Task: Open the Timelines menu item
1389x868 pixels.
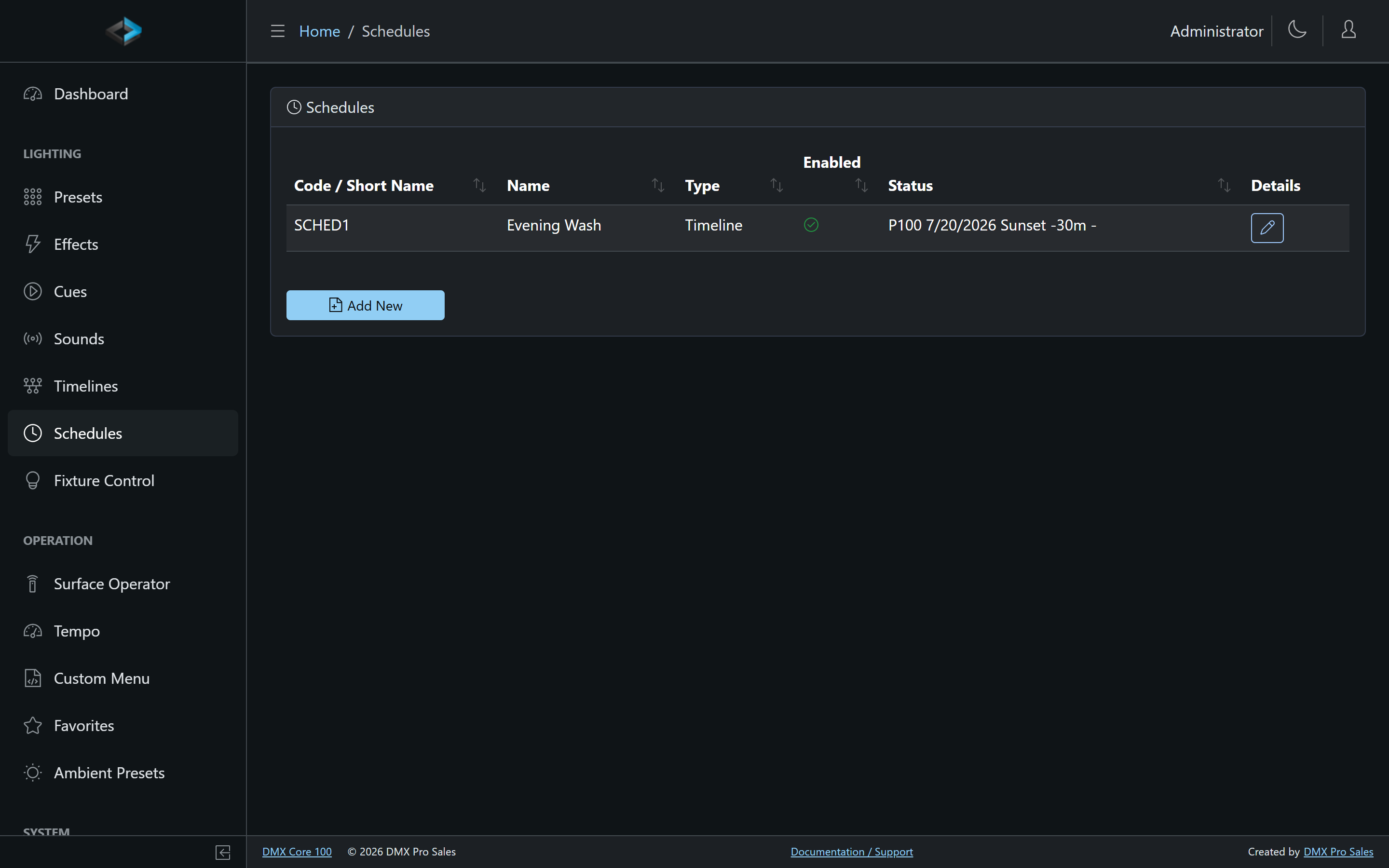Action: (123, 386)
